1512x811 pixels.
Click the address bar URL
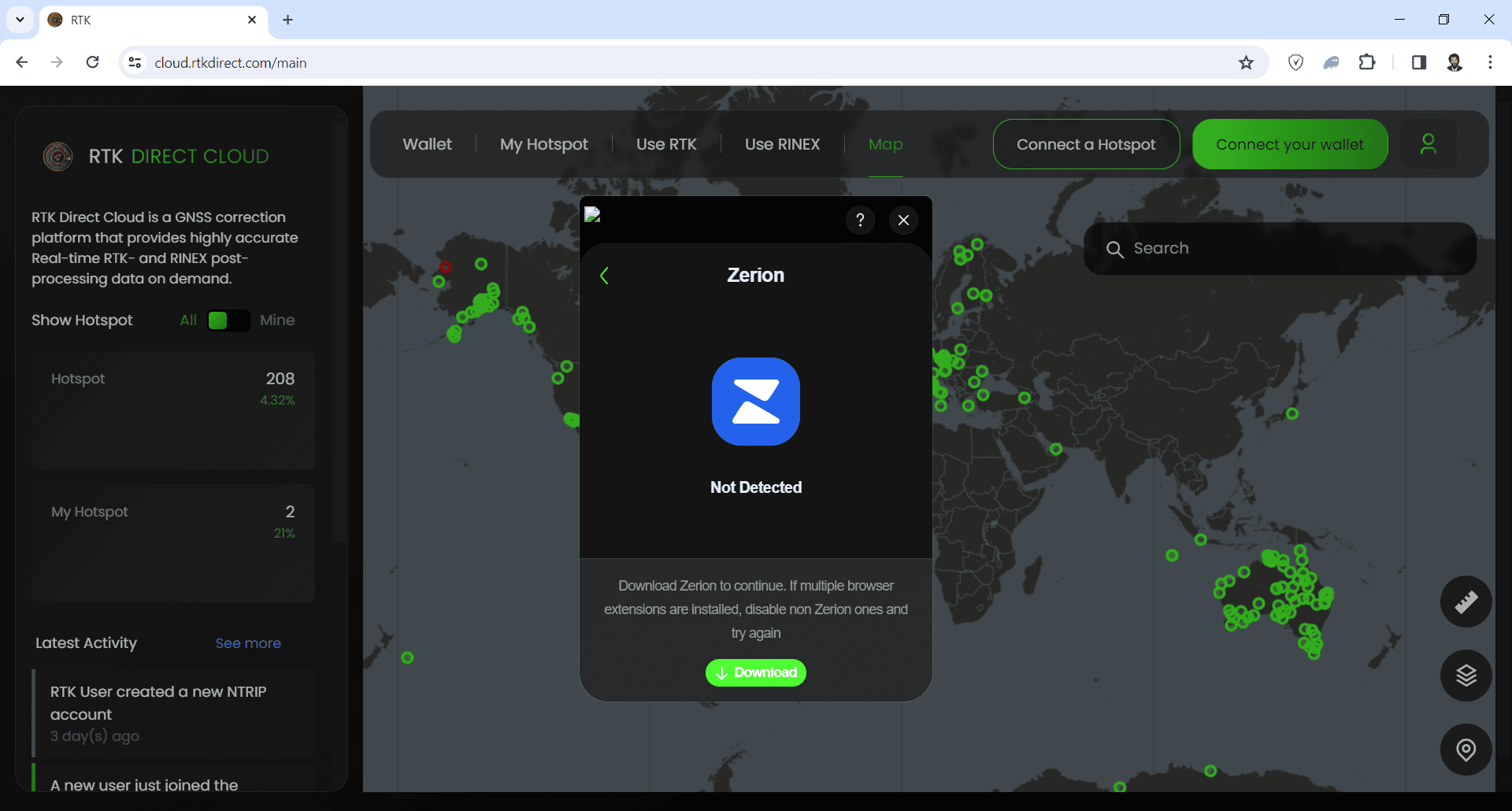(x=231, y=62)
